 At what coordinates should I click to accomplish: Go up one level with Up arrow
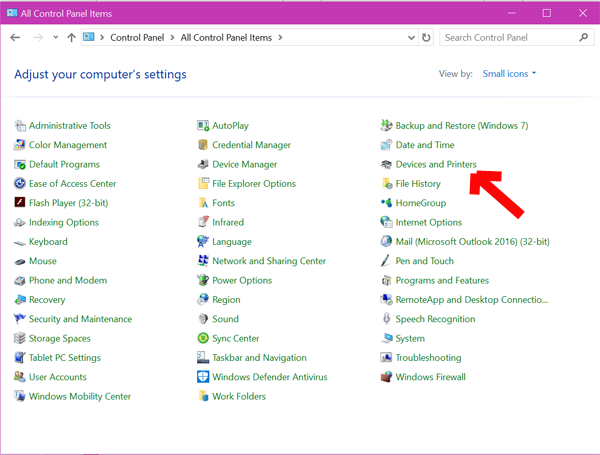coord(71,38)
